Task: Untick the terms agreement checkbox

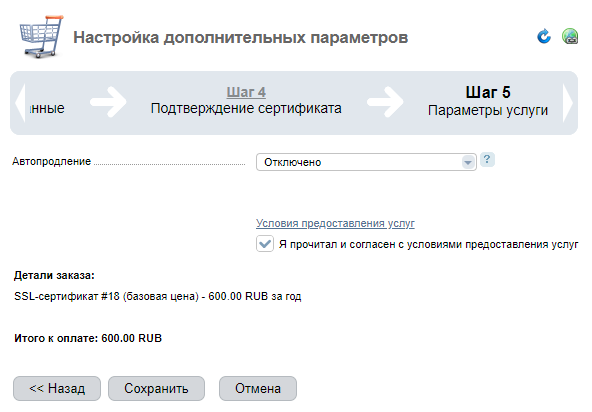Action: pyautogui.click(x=265, y=244)
